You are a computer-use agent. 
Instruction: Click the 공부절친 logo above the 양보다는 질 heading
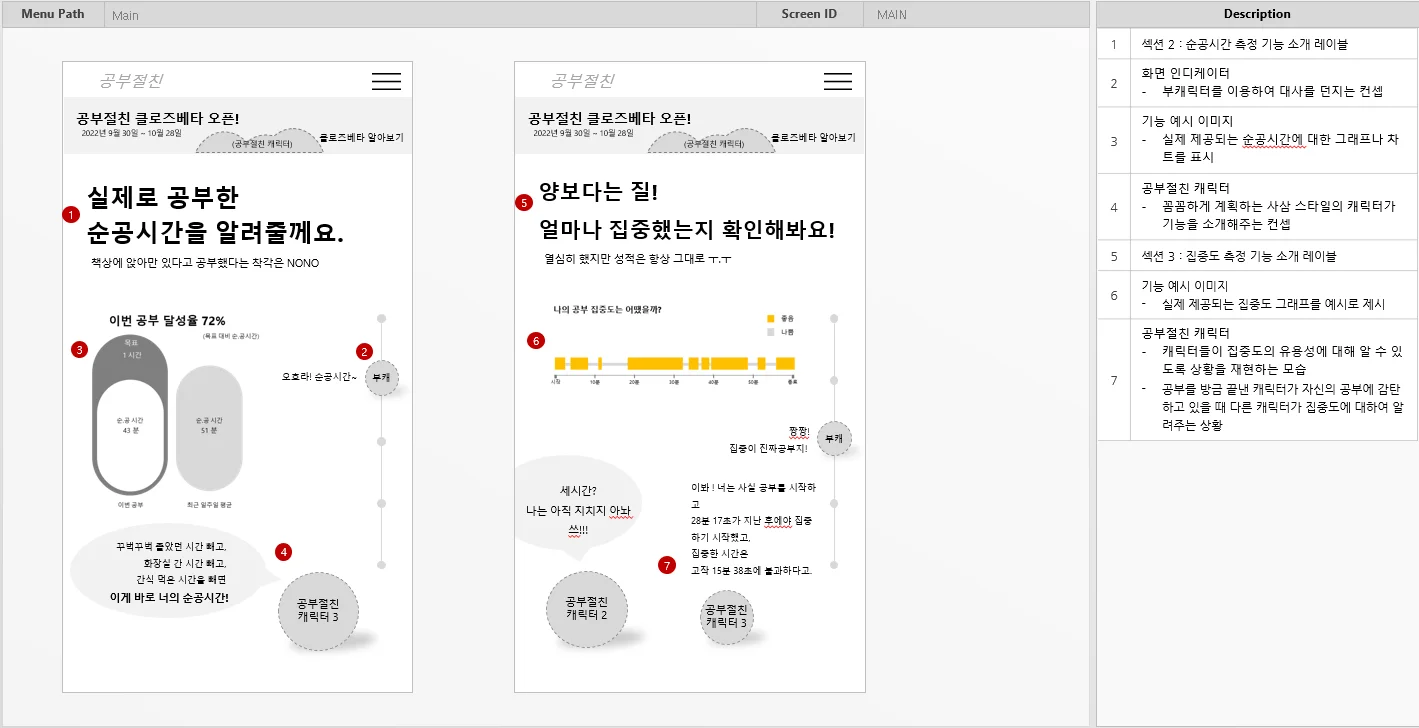pos(583,81)
